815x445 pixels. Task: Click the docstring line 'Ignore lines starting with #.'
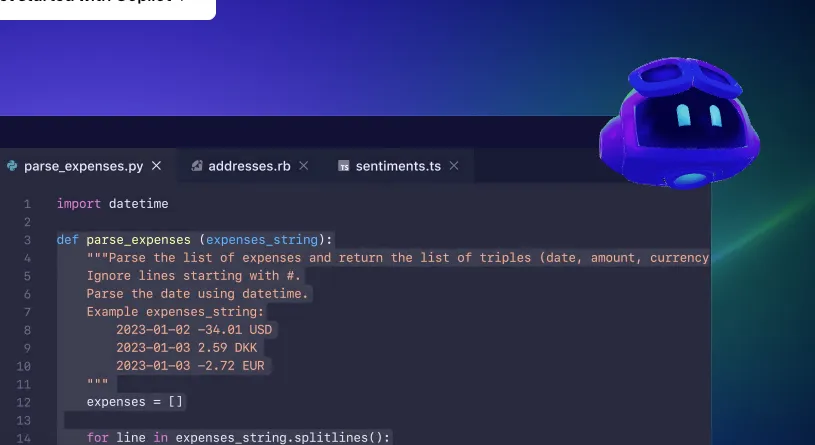click(193, 276)
